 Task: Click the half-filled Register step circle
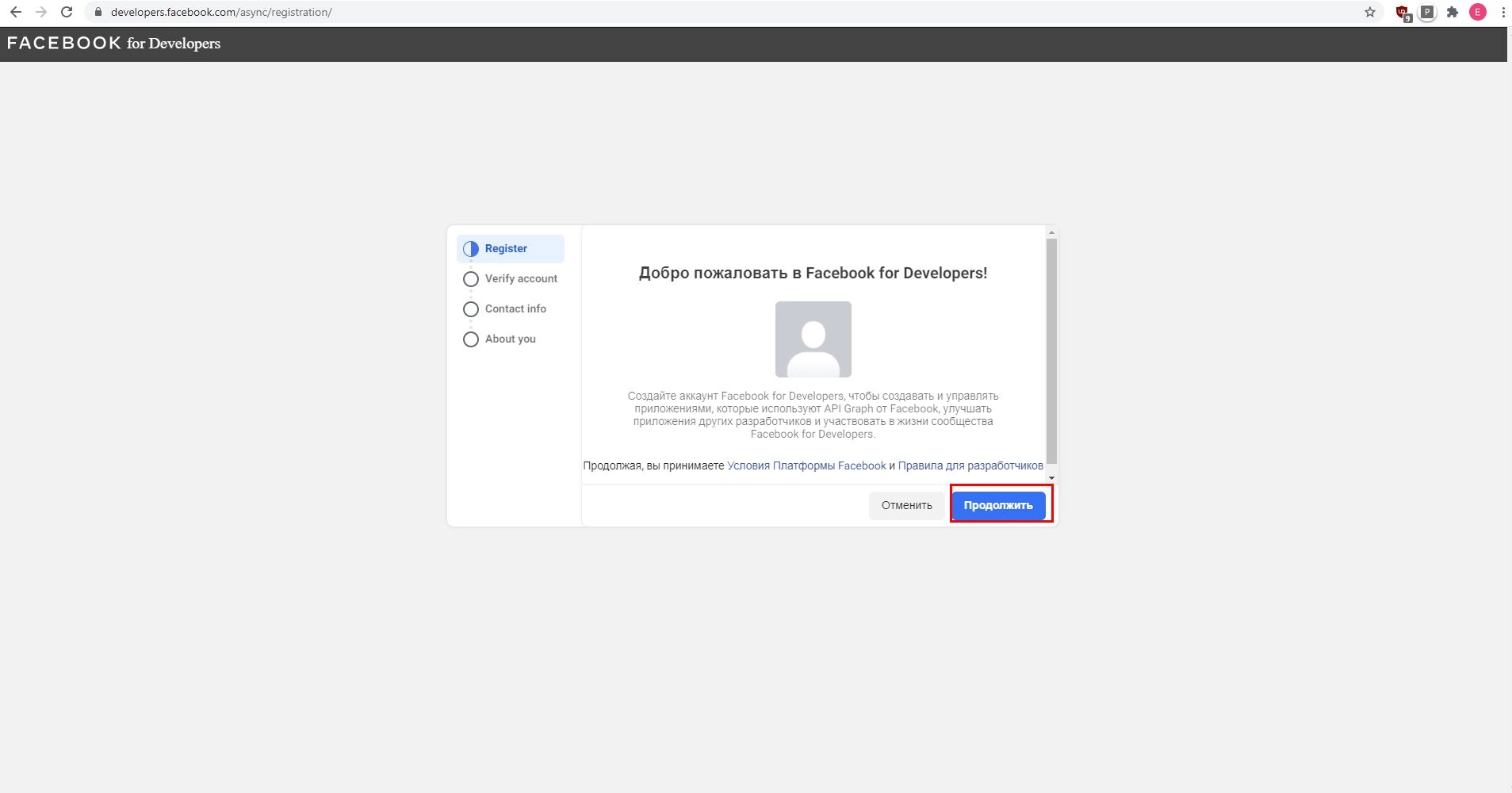point(471,249)
